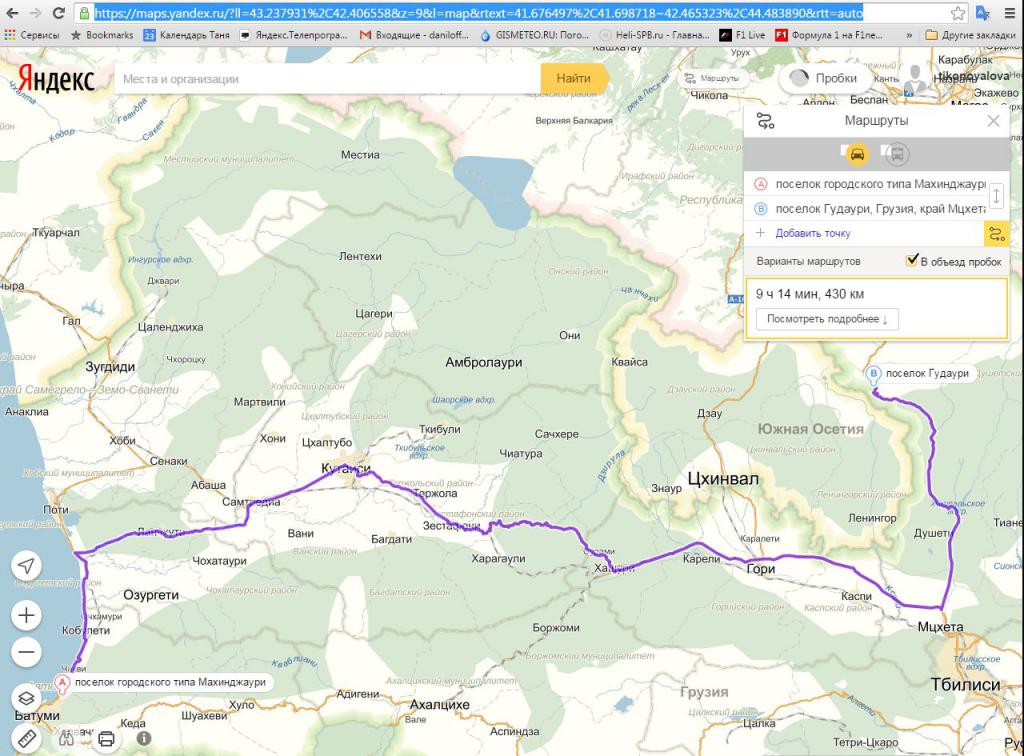
Task: Open Сервисы apps bookmark
Action: click(33, 35)
